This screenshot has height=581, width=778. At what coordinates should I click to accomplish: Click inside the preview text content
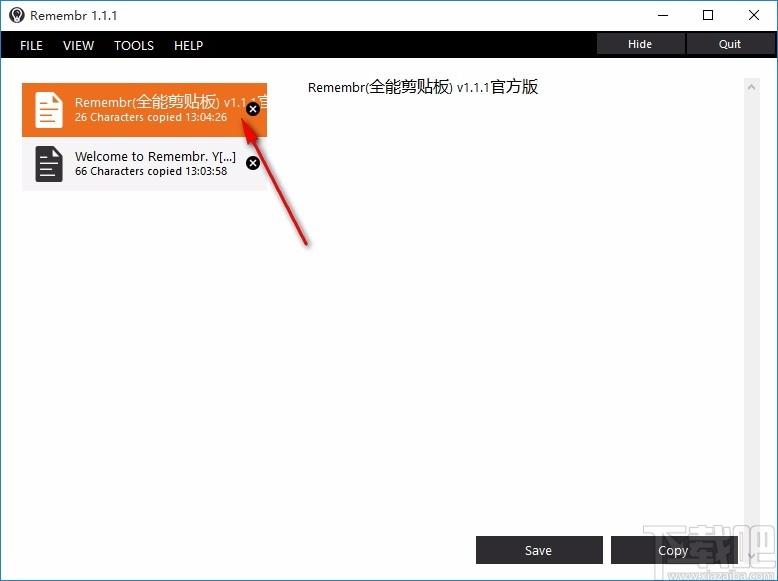(423, 87)
